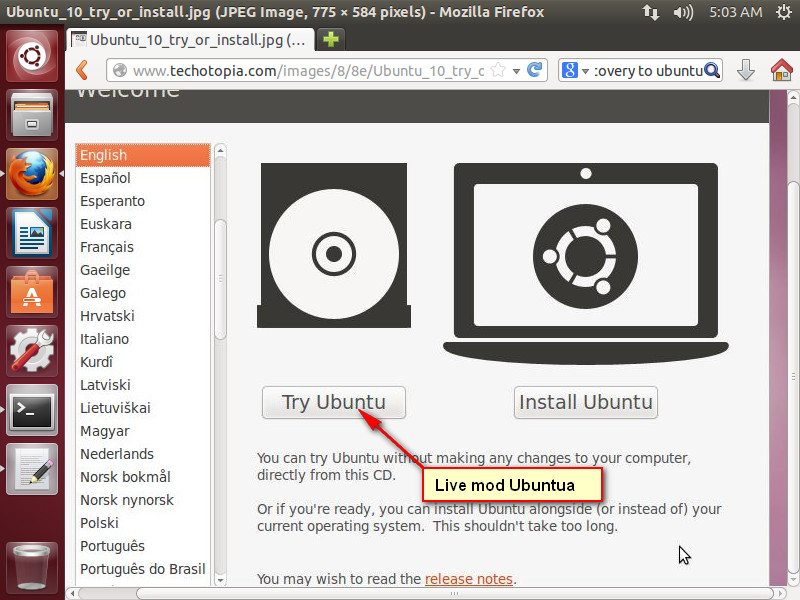
Task: Select Português in the language list
Action: pos(143,546)
